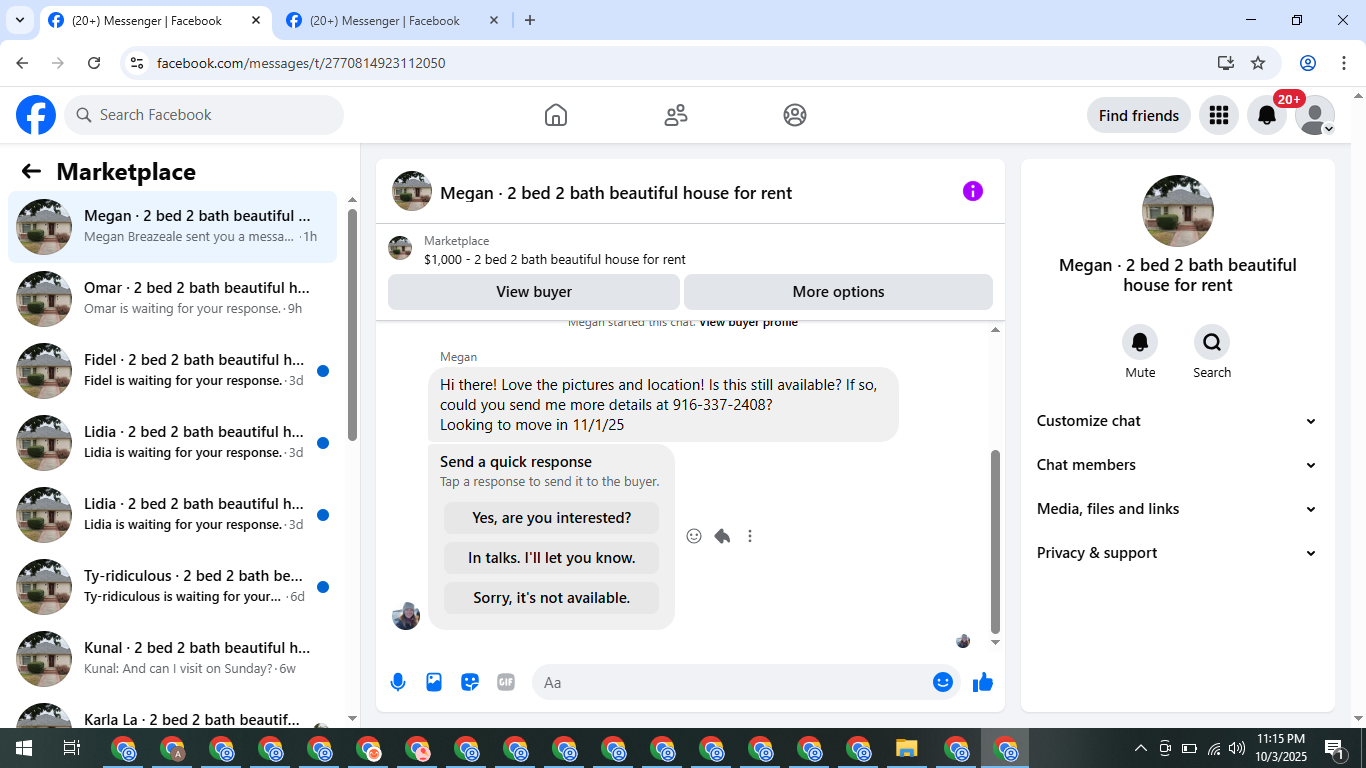Open the Kunal conversation

point(172,659)
